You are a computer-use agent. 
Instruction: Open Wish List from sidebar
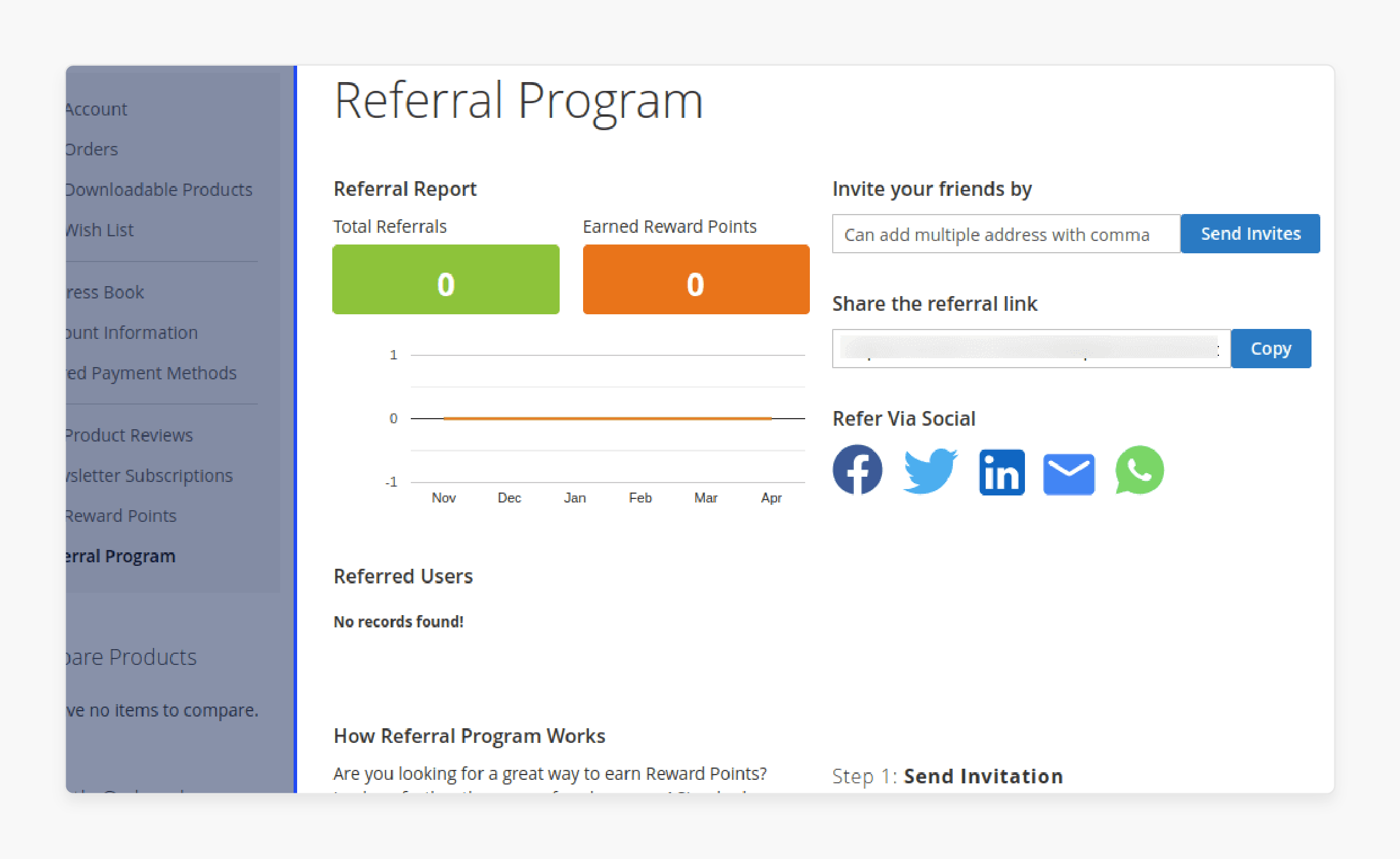click(x=100, y=230)
